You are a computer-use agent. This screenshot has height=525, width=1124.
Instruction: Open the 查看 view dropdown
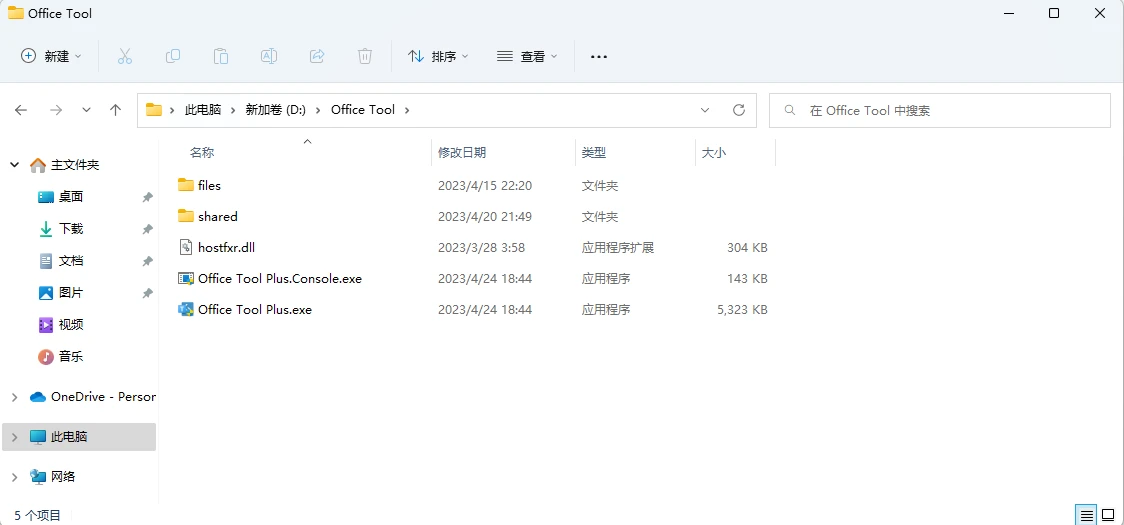tap(527, 56)
